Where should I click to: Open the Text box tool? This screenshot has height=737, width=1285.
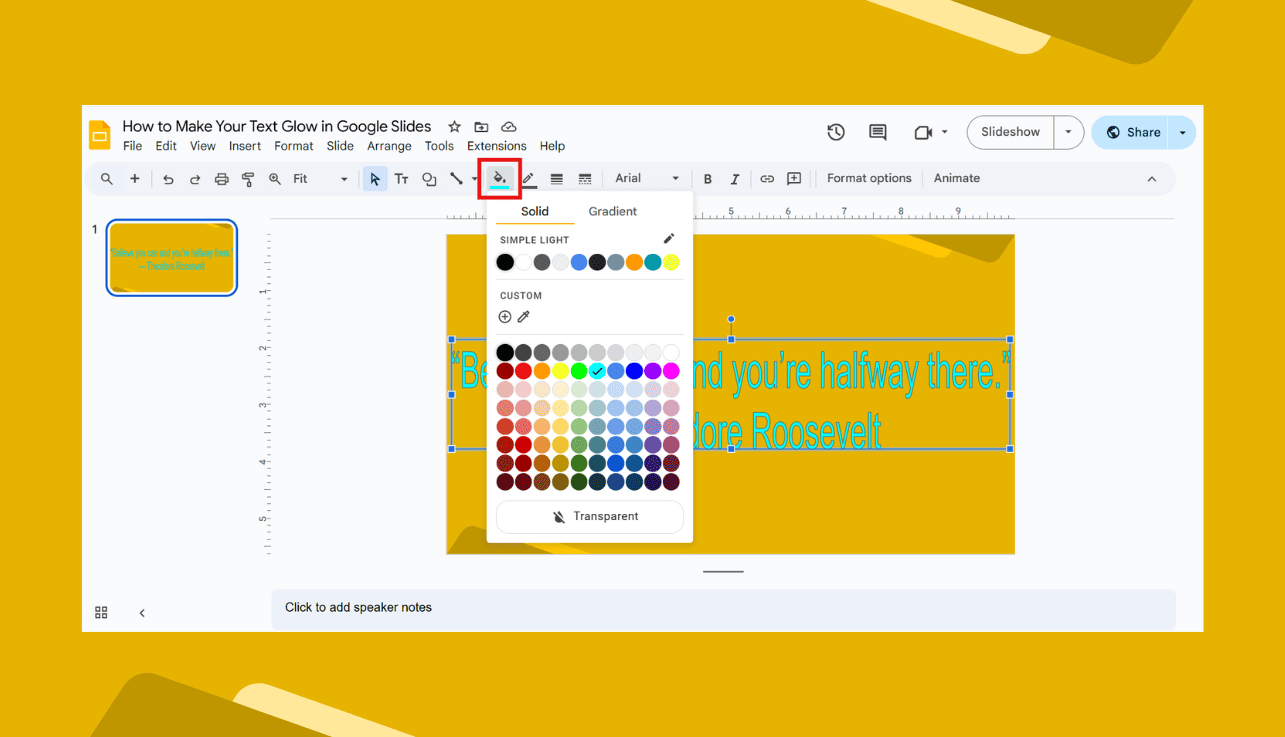point(401,178)
